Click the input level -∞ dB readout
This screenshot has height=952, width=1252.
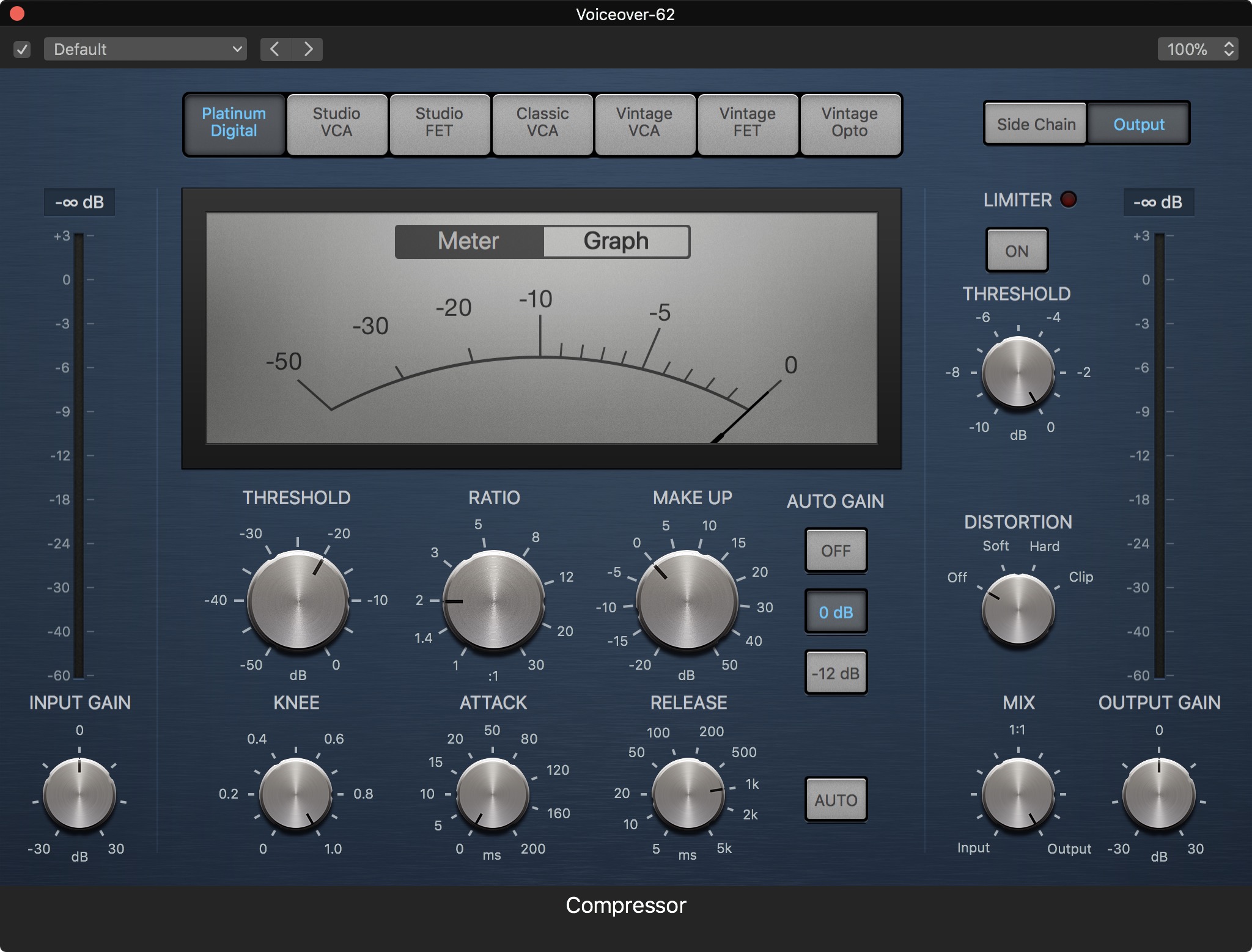click(x=79, y=202)
